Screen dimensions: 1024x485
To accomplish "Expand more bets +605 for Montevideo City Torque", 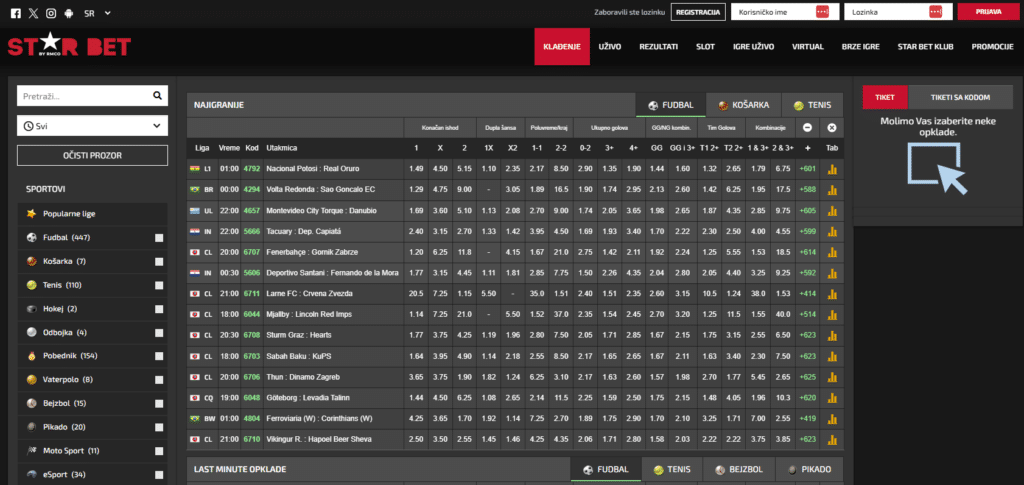I will [807, 211].
